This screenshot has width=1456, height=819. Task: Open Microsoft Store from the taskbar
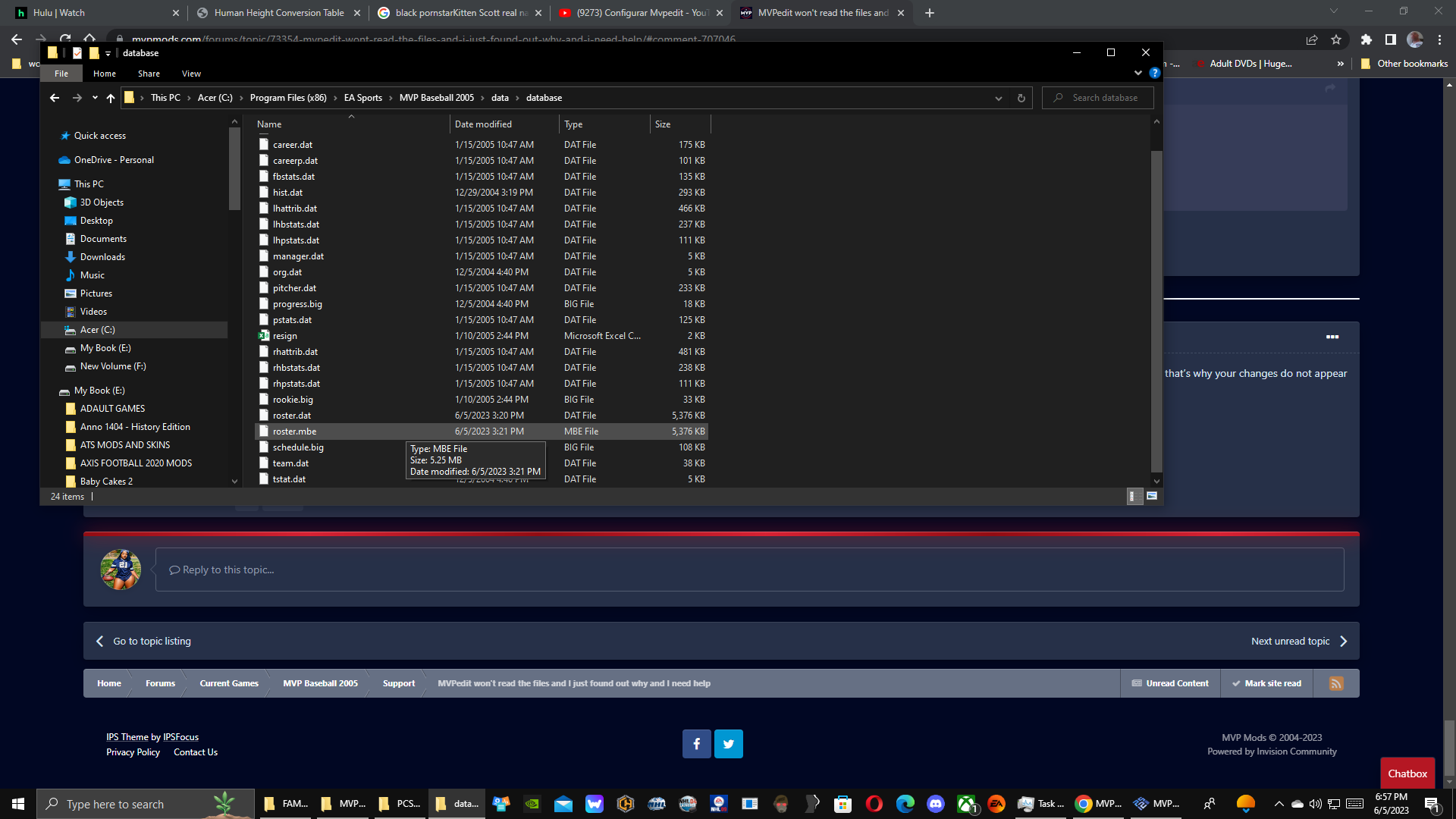(843, 804)
